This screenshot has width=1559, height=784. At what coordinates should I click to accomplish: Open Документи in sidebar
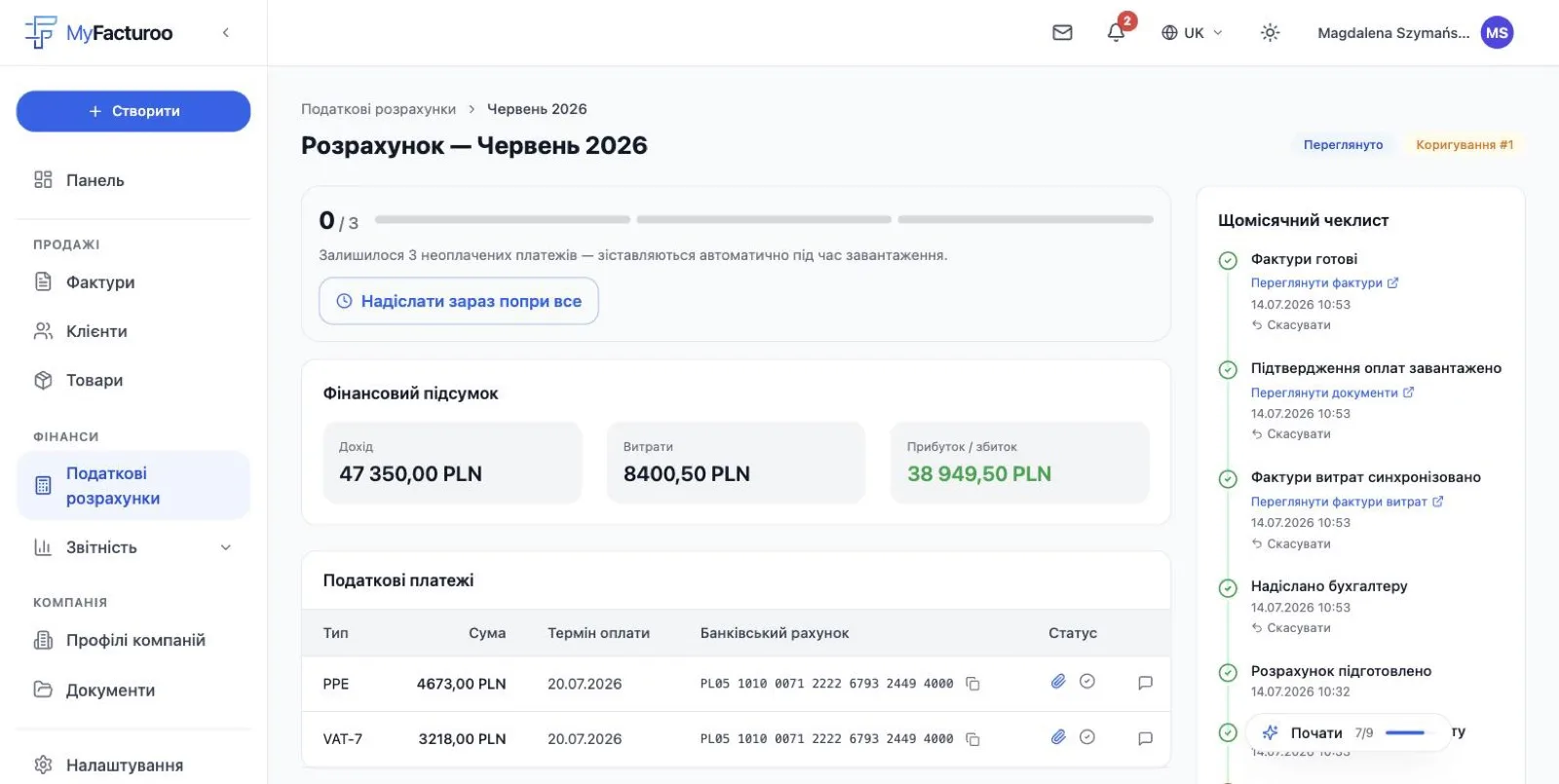[x=133, y=690]
